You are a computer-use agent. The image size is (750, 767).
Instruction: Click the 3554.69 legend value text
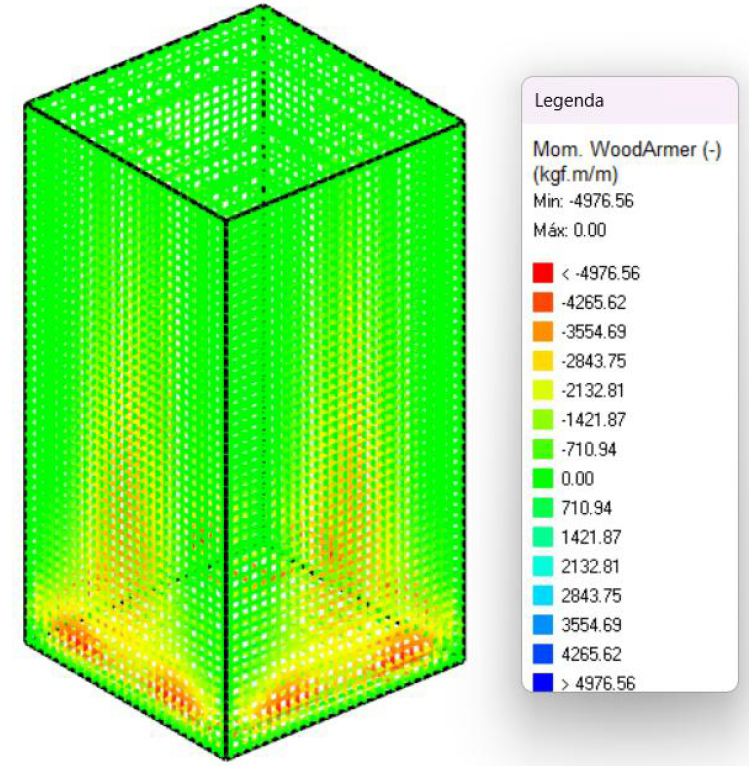click(x=591, y=625)
